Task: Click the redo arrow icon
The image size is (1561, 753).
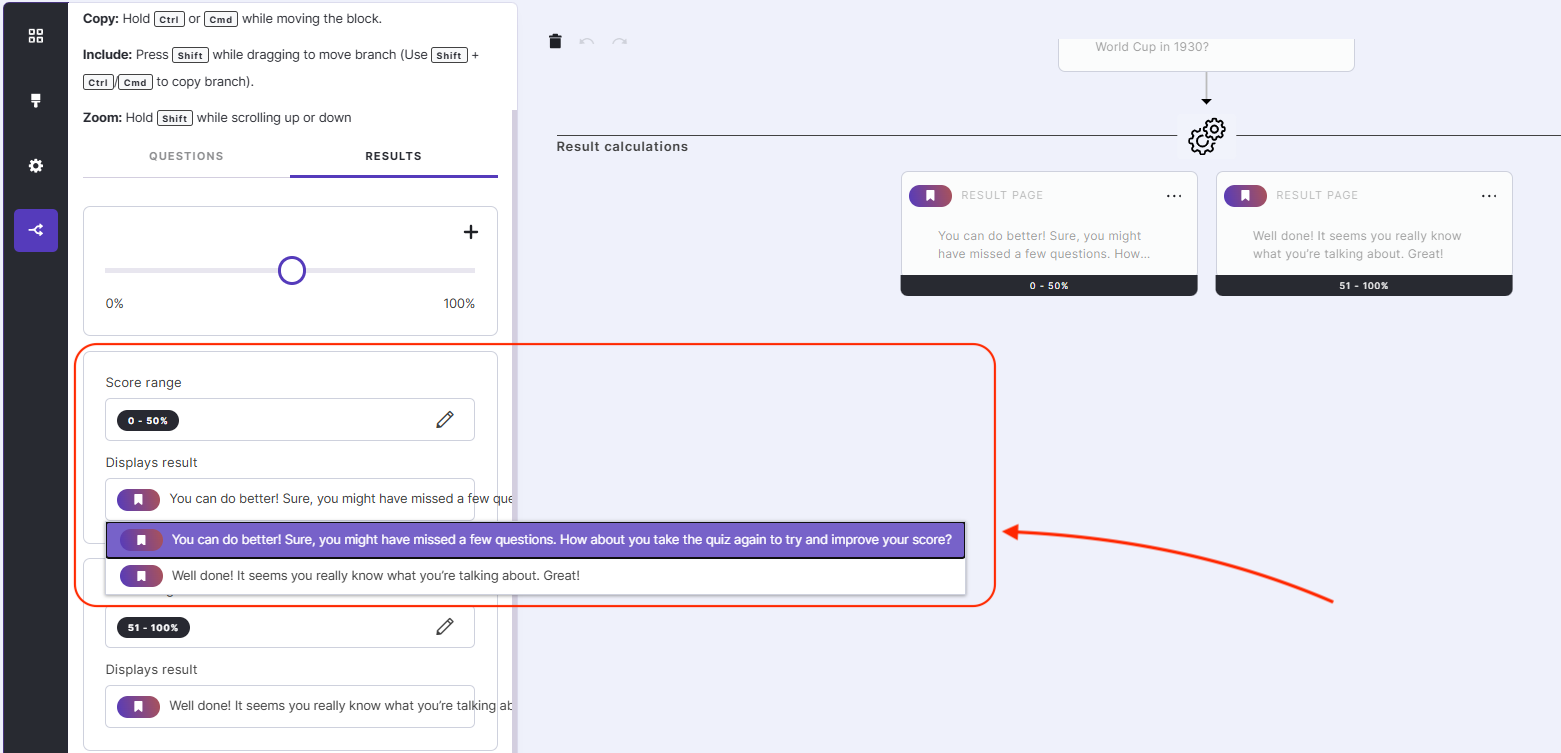Action: point(620,41)
